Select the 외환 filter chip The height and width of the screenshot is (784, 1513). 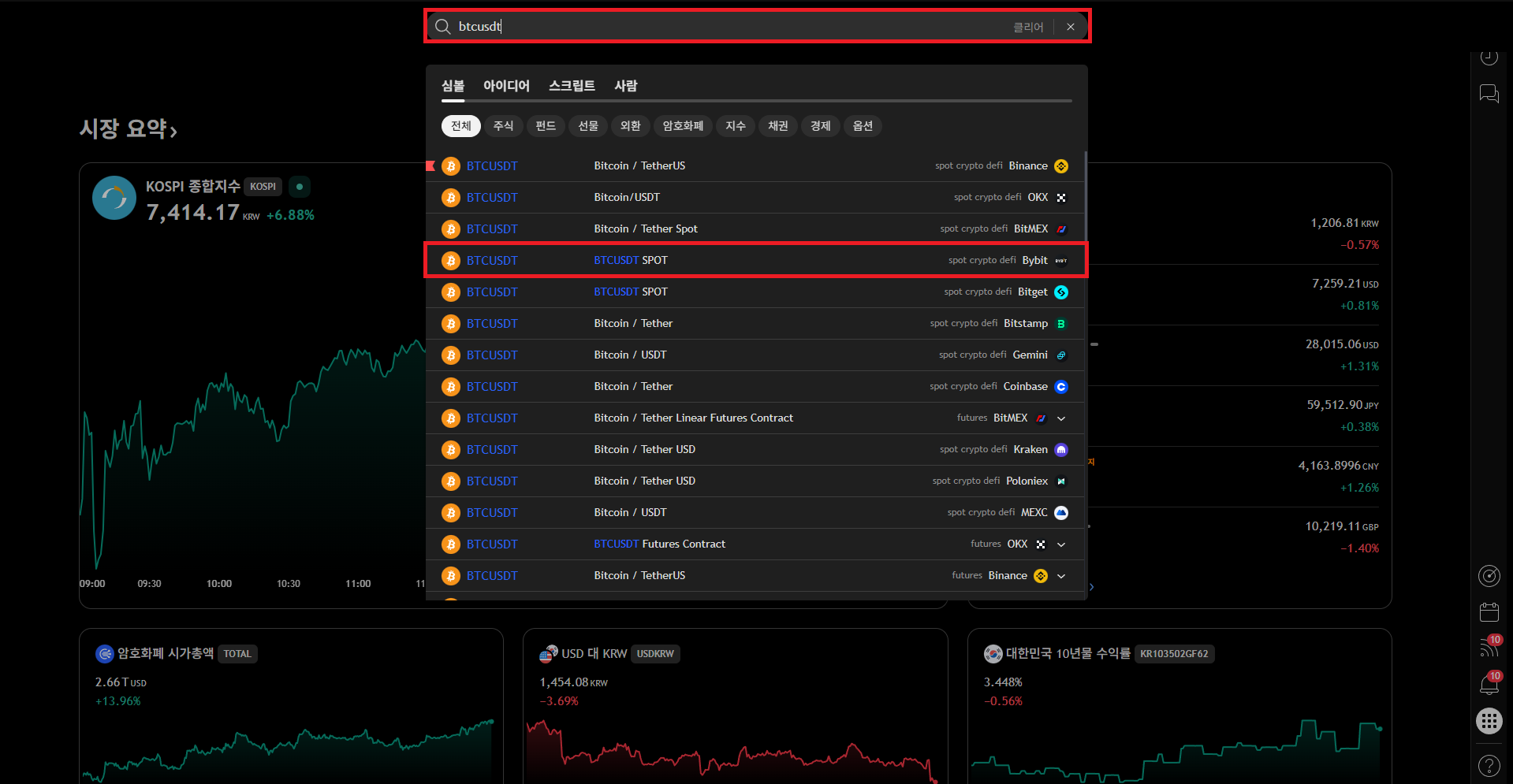630,126
